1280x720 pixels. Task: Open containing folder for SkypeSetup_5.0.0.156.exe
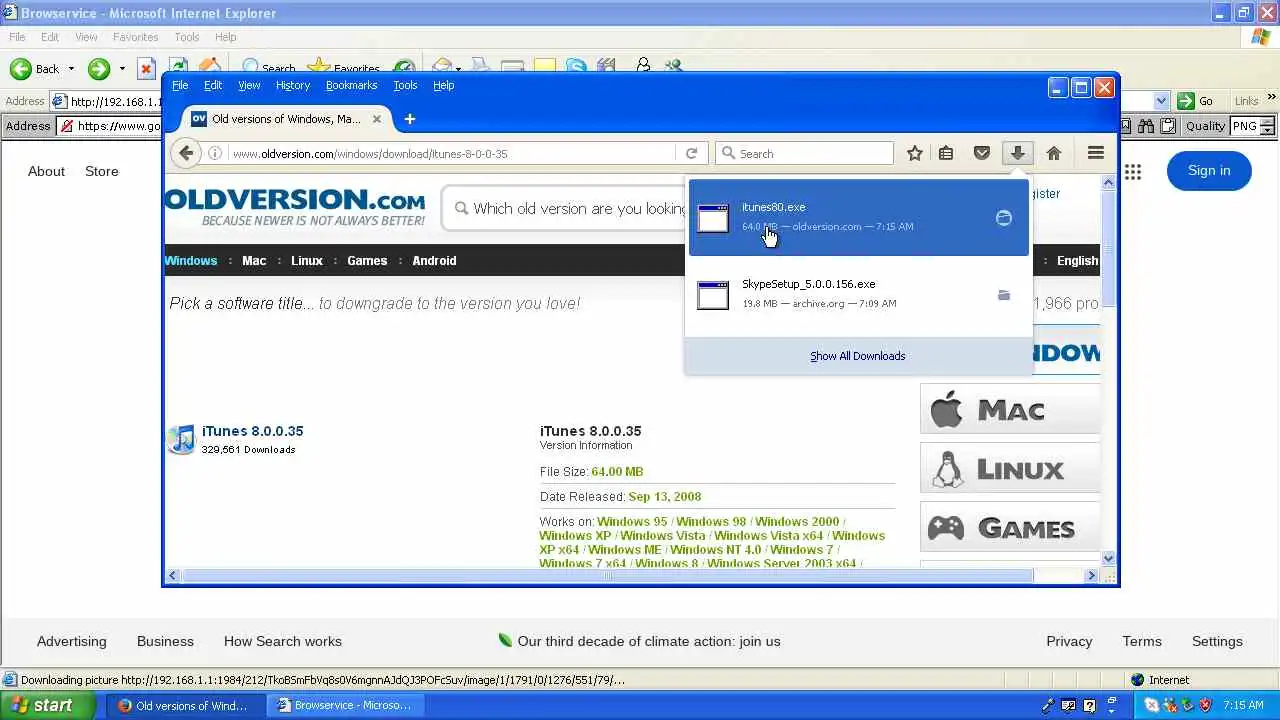[1003, 295]
